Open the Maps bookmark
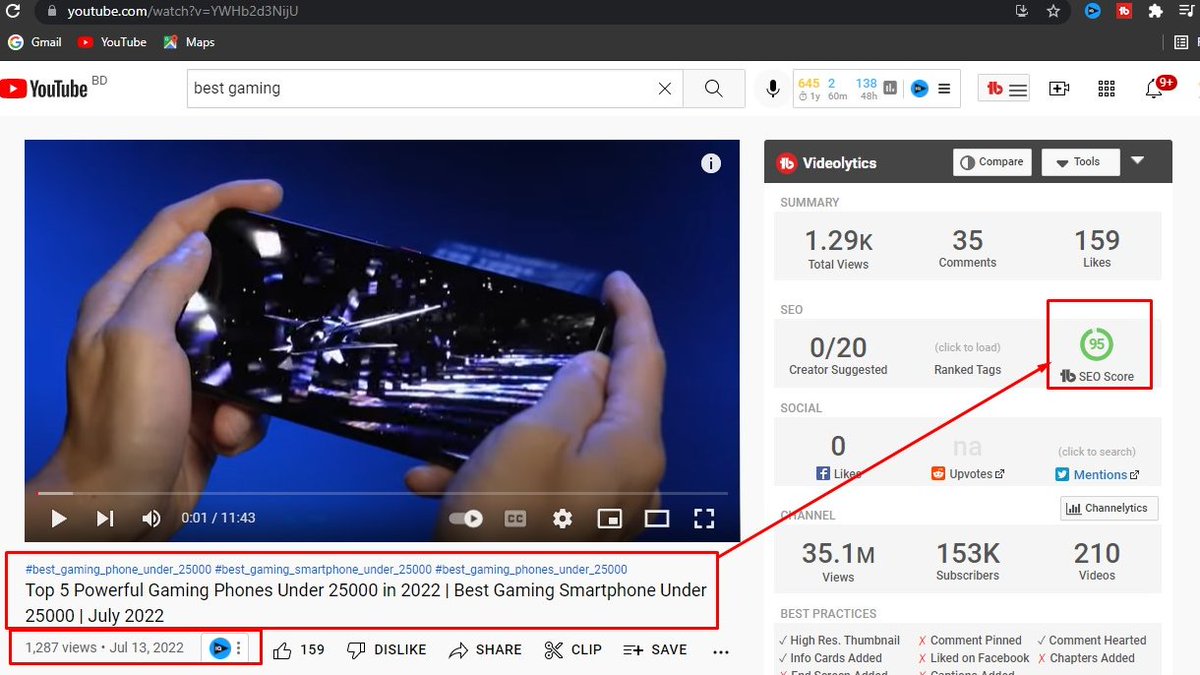The width and height of the screenshot is (1200, 675). [189, 42]
